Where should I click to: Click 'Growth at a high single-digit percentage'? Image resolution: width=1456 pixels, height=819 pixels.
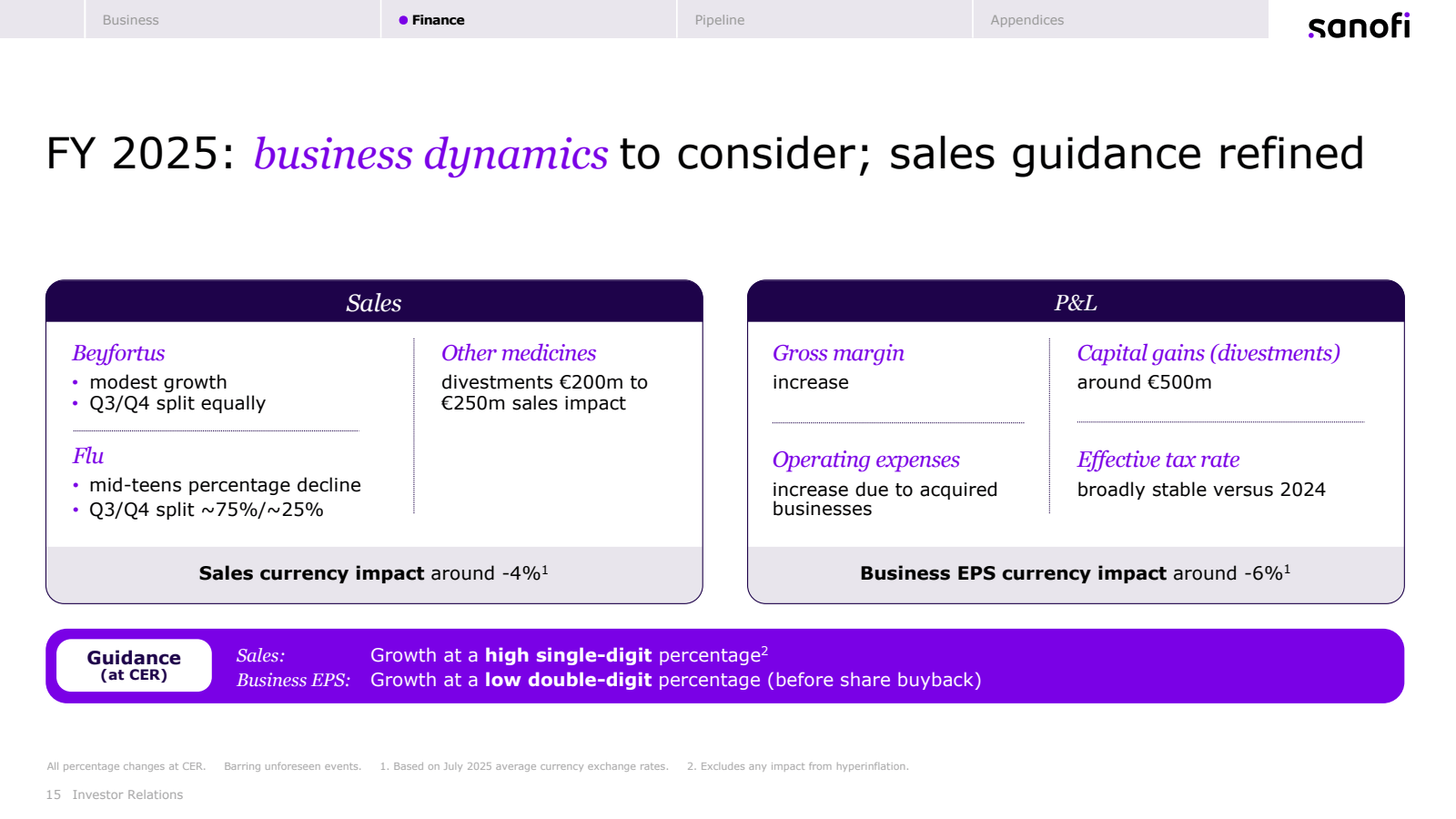[x=569, y=655]
